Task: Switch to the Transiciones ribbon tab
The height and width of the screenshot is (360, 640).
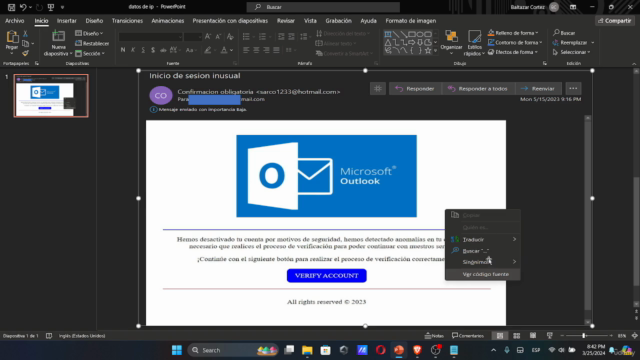Action: pos(127,21)
